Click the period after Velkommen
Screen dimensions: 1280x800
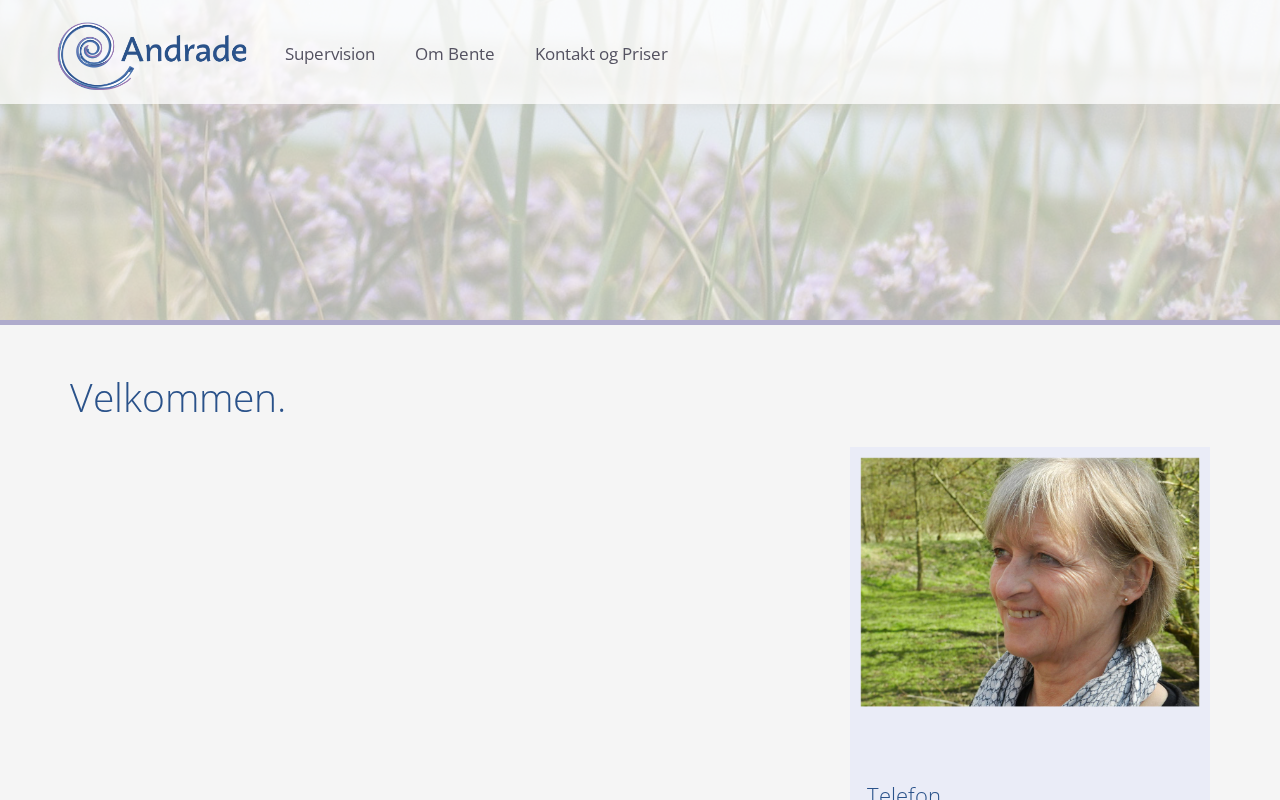(x=282, y=412)
